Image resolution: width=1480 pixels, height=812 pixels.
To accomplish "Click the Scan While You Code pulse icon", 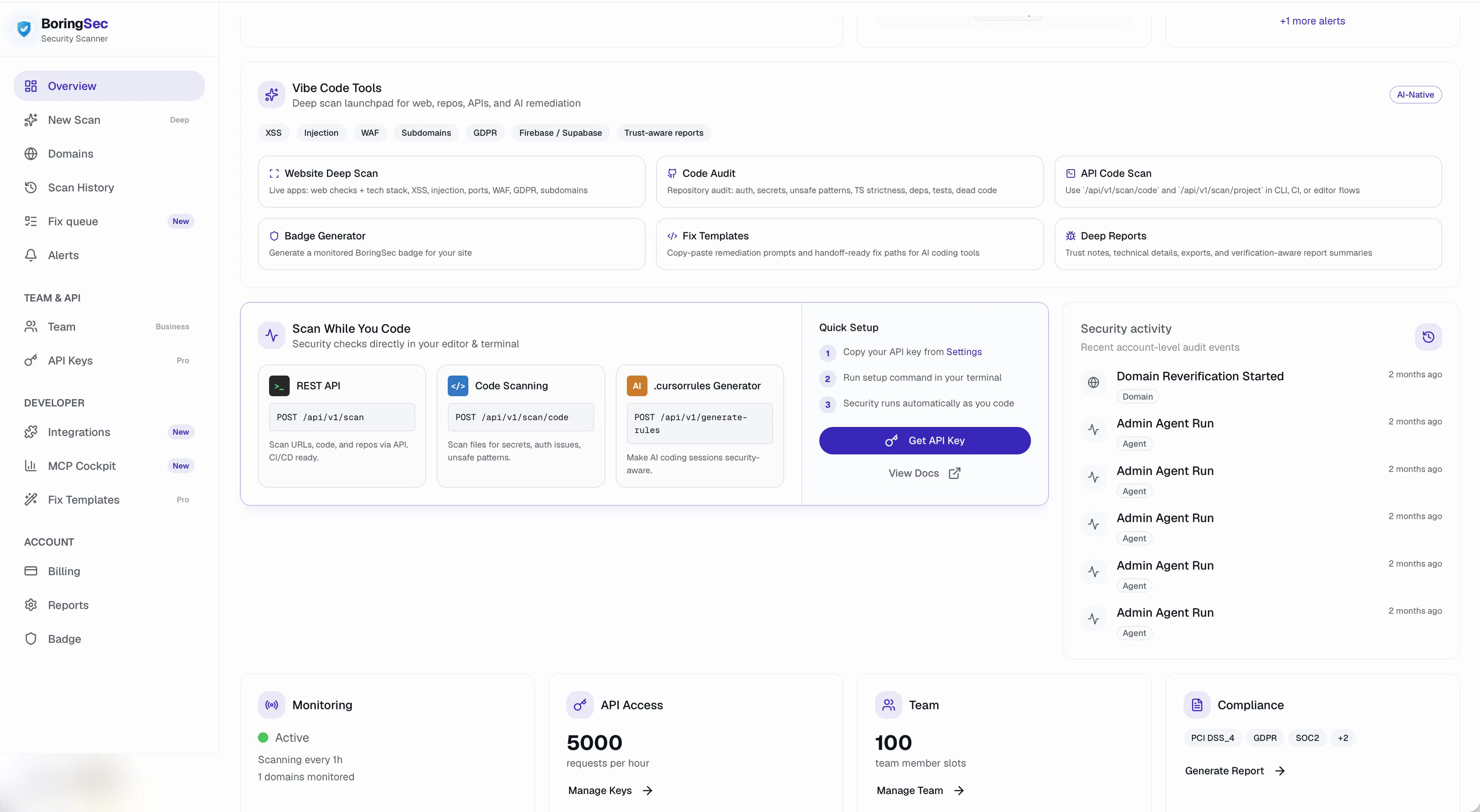I will click(x=272, y=335).
